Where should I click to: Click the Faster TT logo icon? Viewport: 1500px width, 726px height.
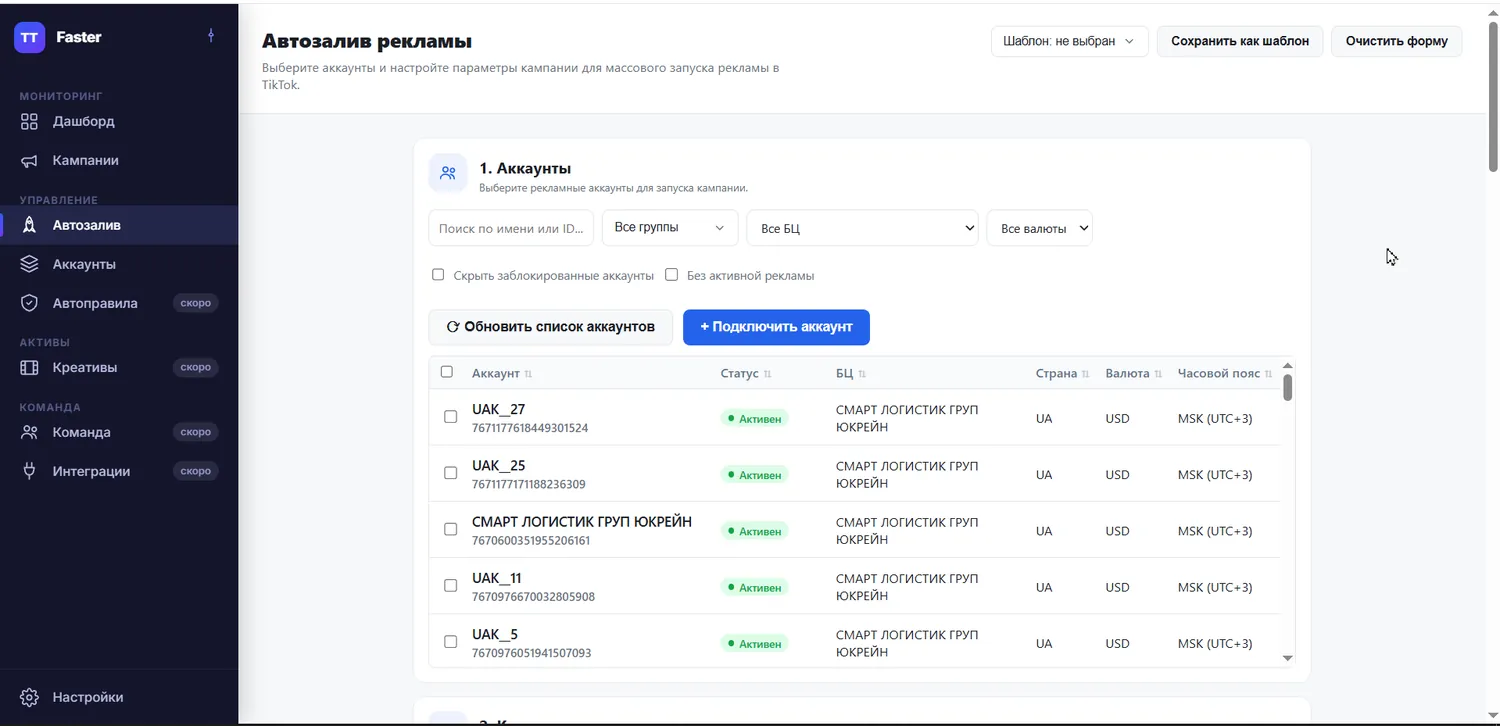30,37
